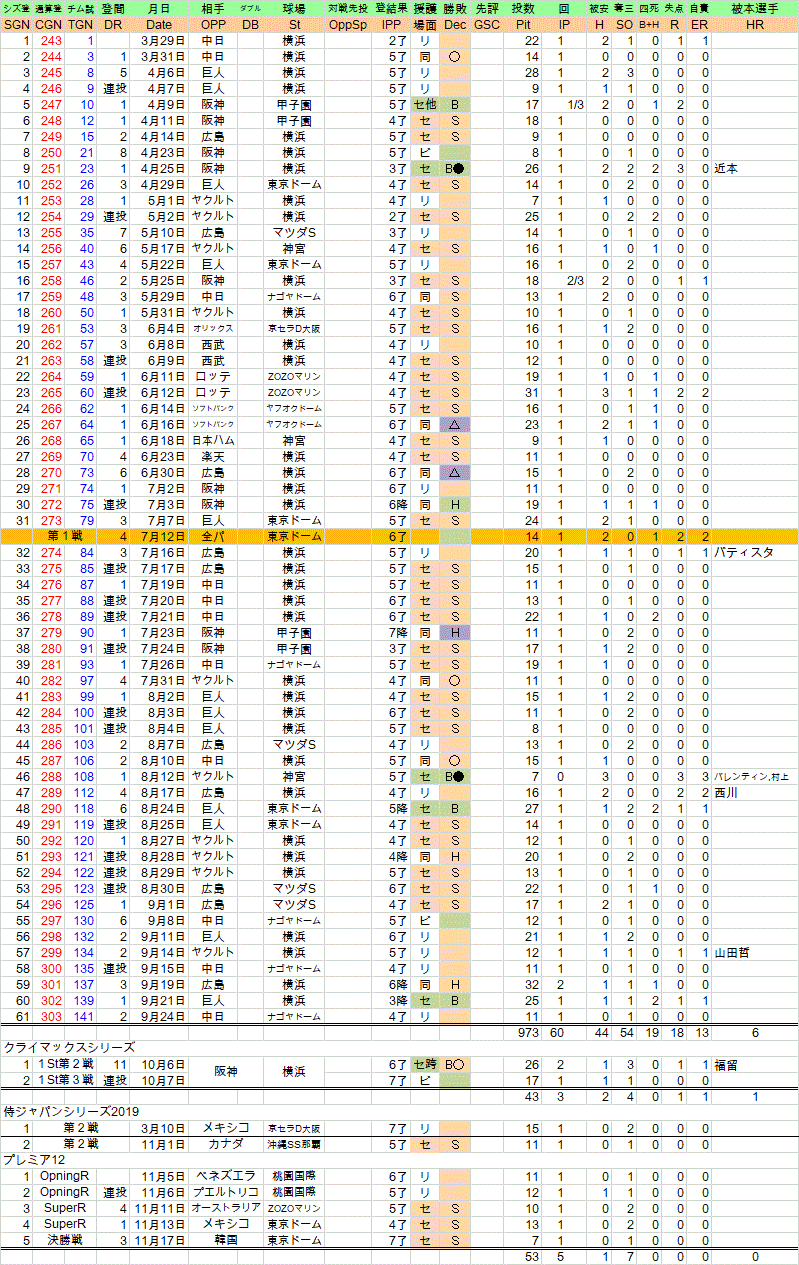
Task: Click the B+H column header
Action: pyautogui.click(x=647, y=23)
